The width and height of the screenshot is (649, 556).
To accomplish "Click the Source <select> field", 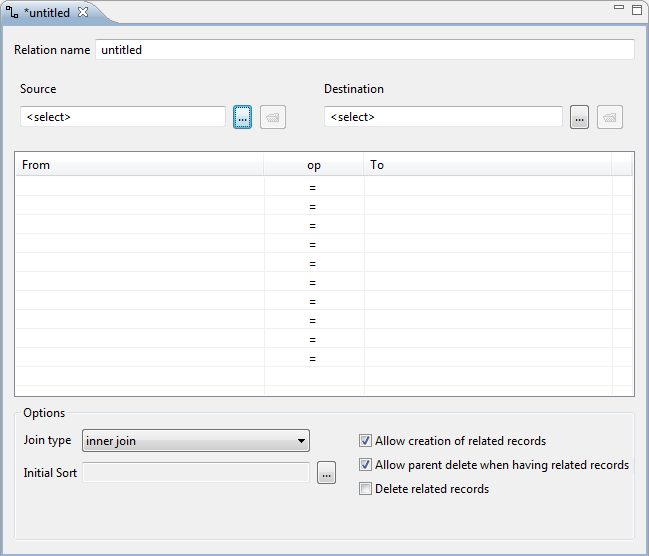I will [123, 117].
